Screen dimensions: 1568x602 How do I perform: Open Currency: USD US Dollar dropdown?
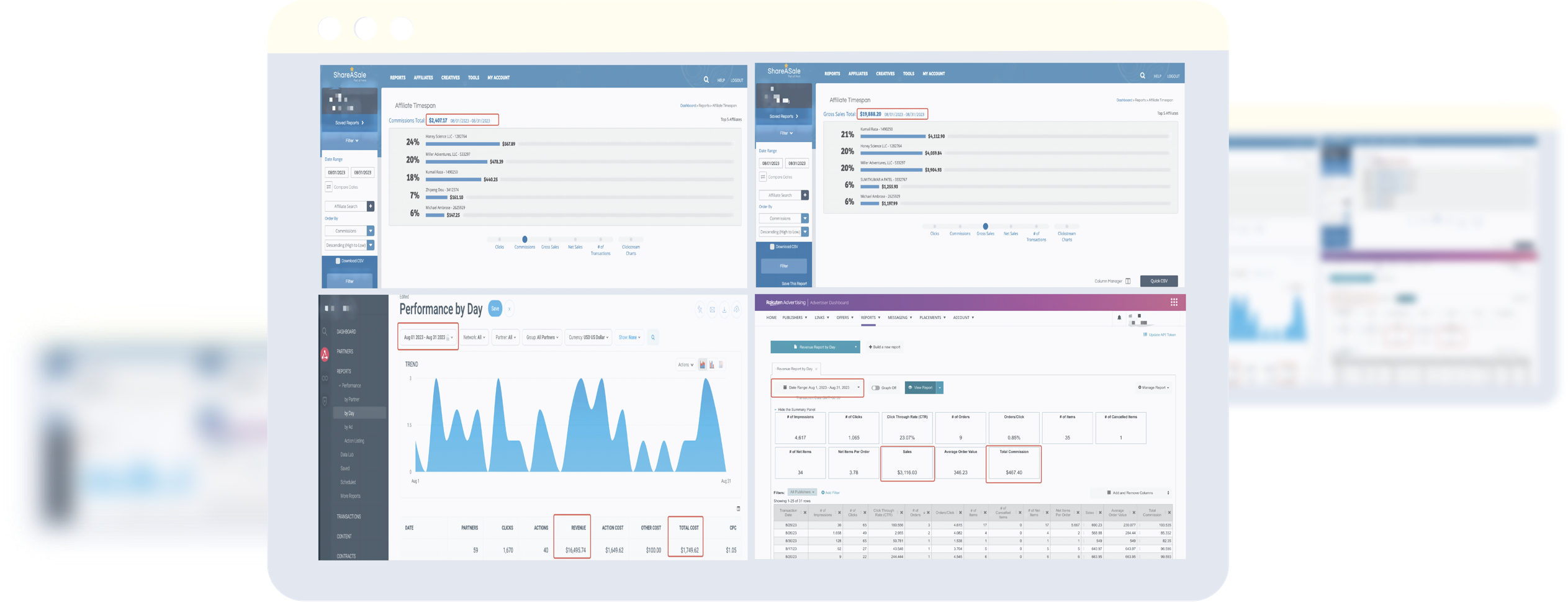[588, 338]
